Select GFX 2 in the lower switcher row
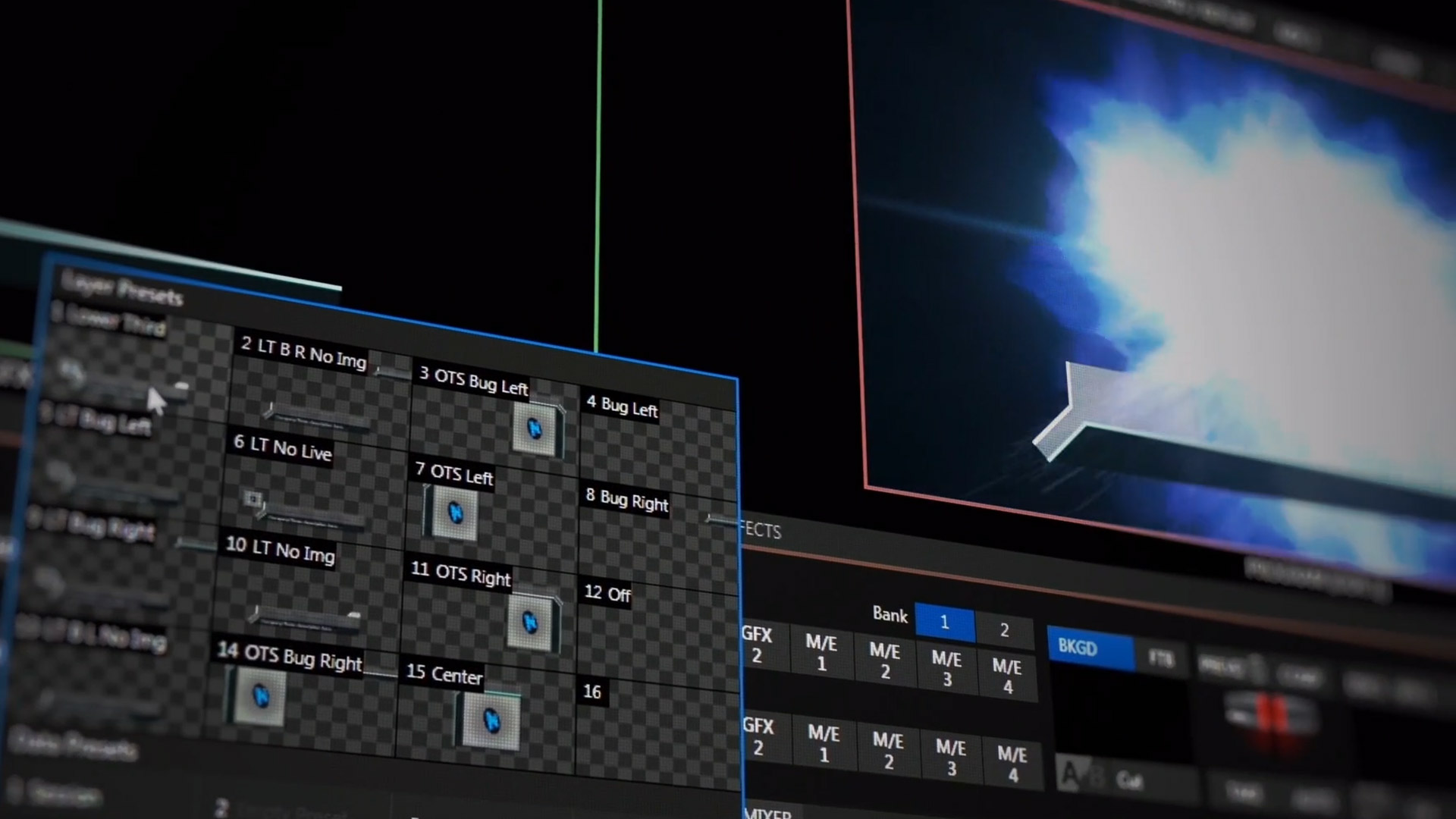Screen dimensions: 1456x819 tap(758, 736)
